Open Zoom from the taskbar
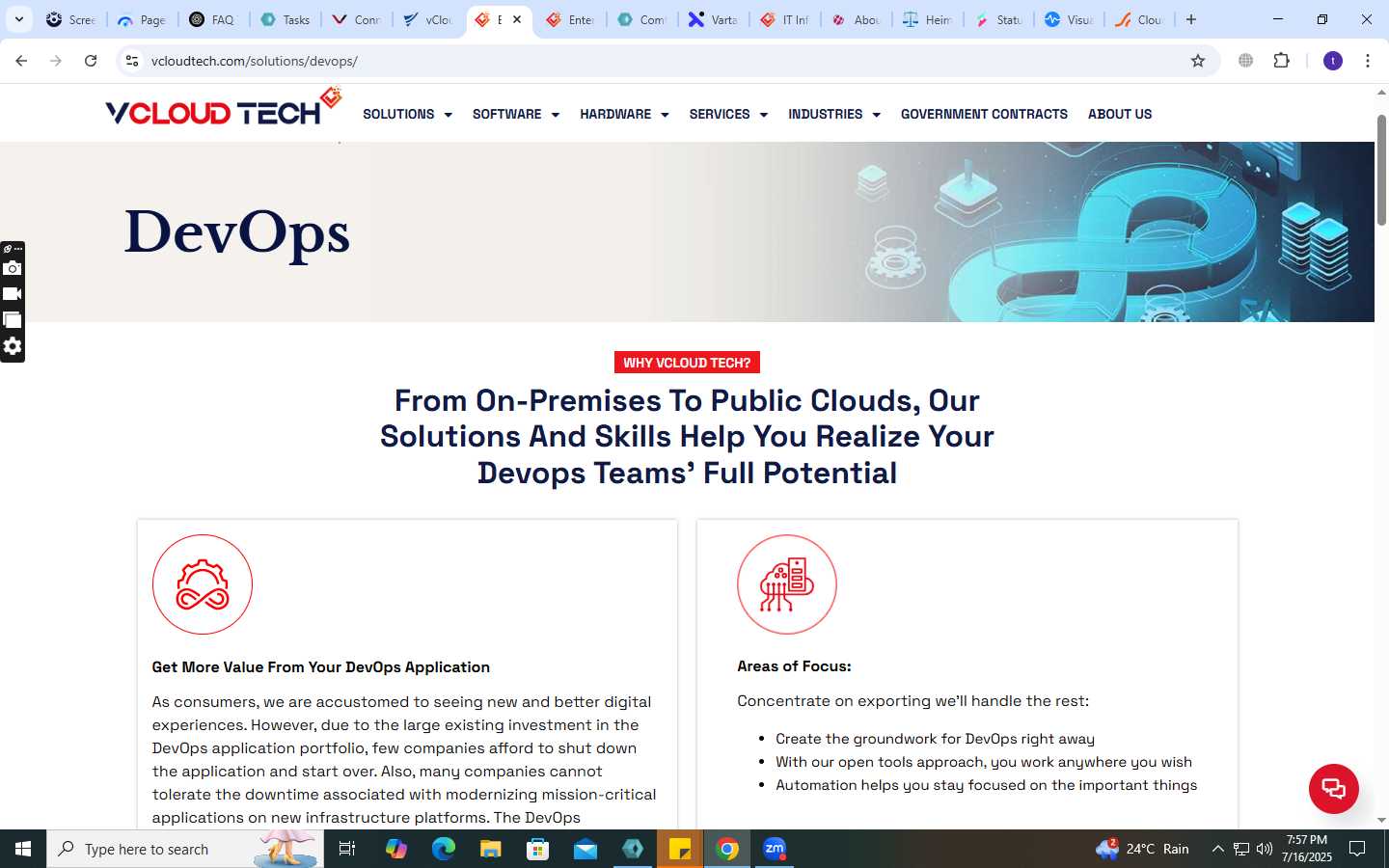This screenshot has height=868, width=1389. pyautogui.click(x=775, y=849)
